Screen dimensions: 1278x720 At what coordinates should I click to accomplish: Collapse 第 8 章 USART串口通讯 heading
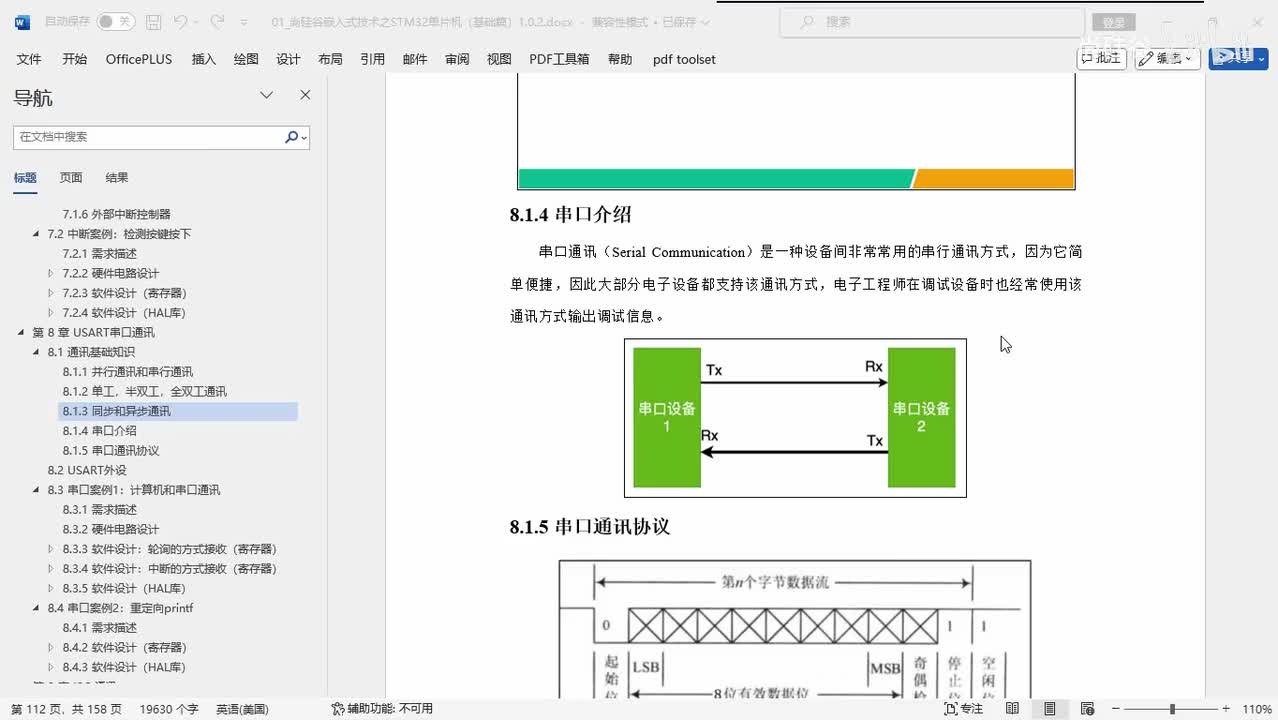click(21, 332)
